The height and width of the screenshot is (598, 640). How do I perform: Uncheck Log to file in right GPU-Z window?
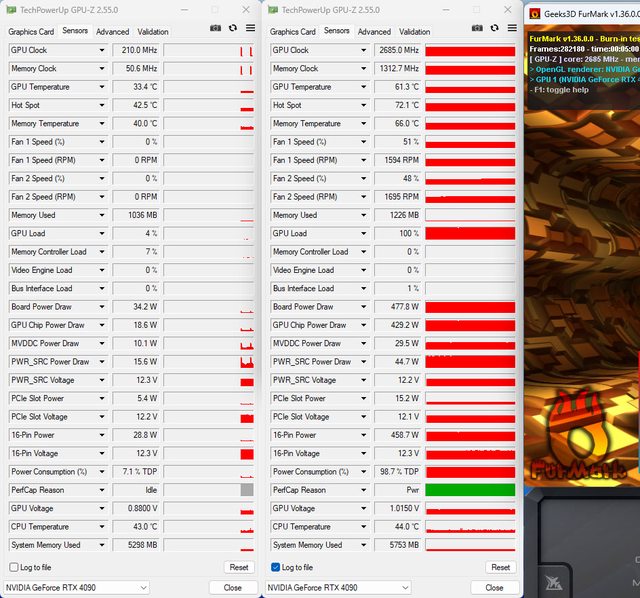pos(276,567)
